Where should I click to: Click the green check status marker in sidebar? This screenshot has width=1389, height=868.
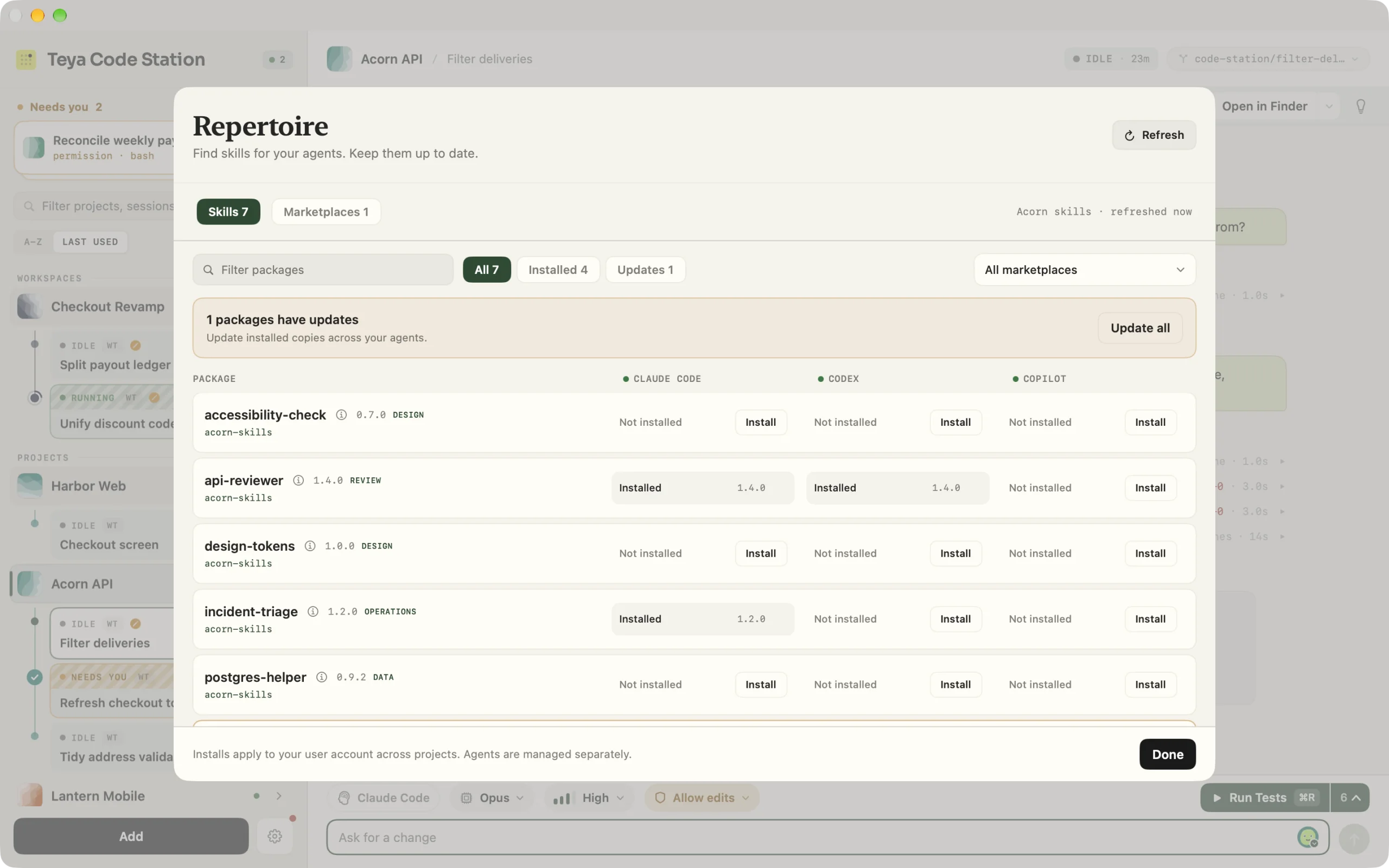tap(34, 678)
